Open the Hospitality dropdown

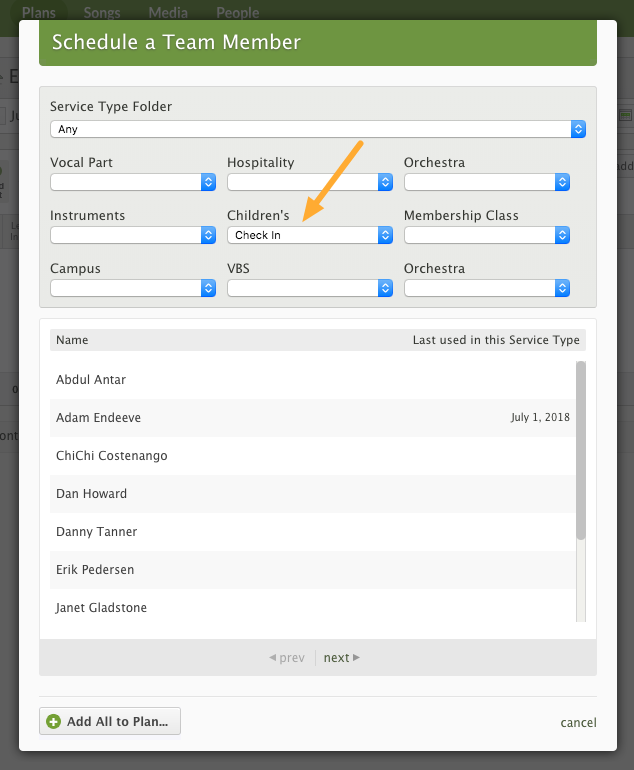[x=310, y=182]
